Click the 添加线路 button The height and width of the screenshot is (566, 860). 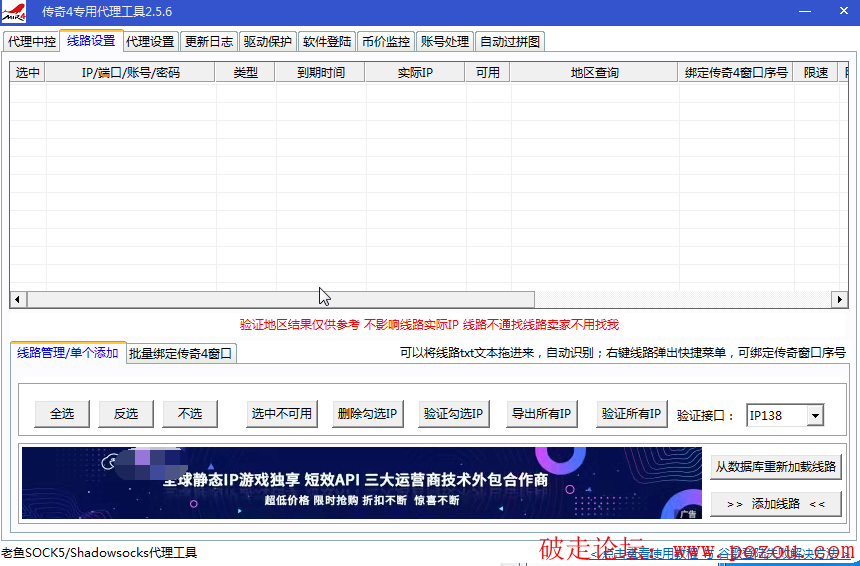point(776,503)
